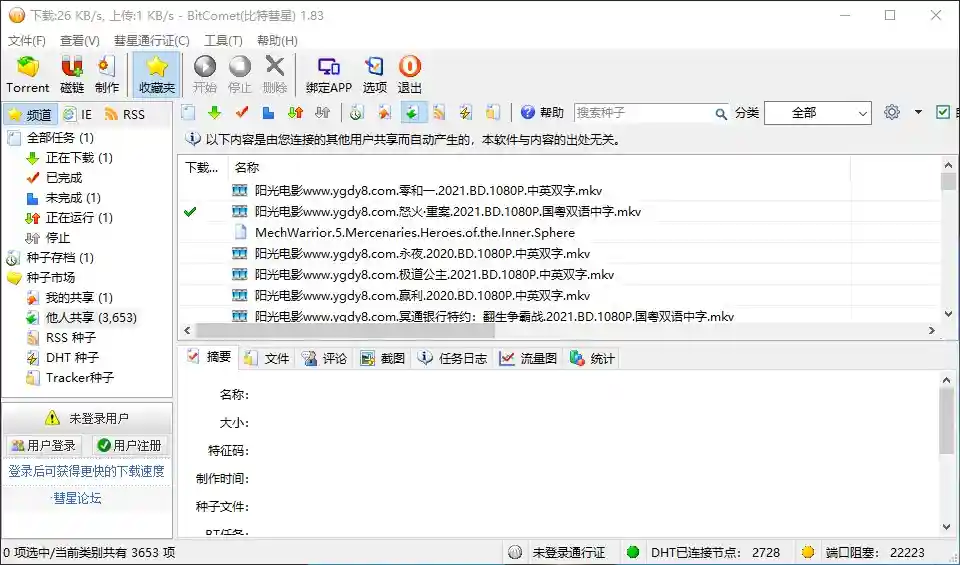Image resolution: width=960 pixels, height=565 pixels.
Task: Filter completed tasks red check icon
Action: click(242, 113)
